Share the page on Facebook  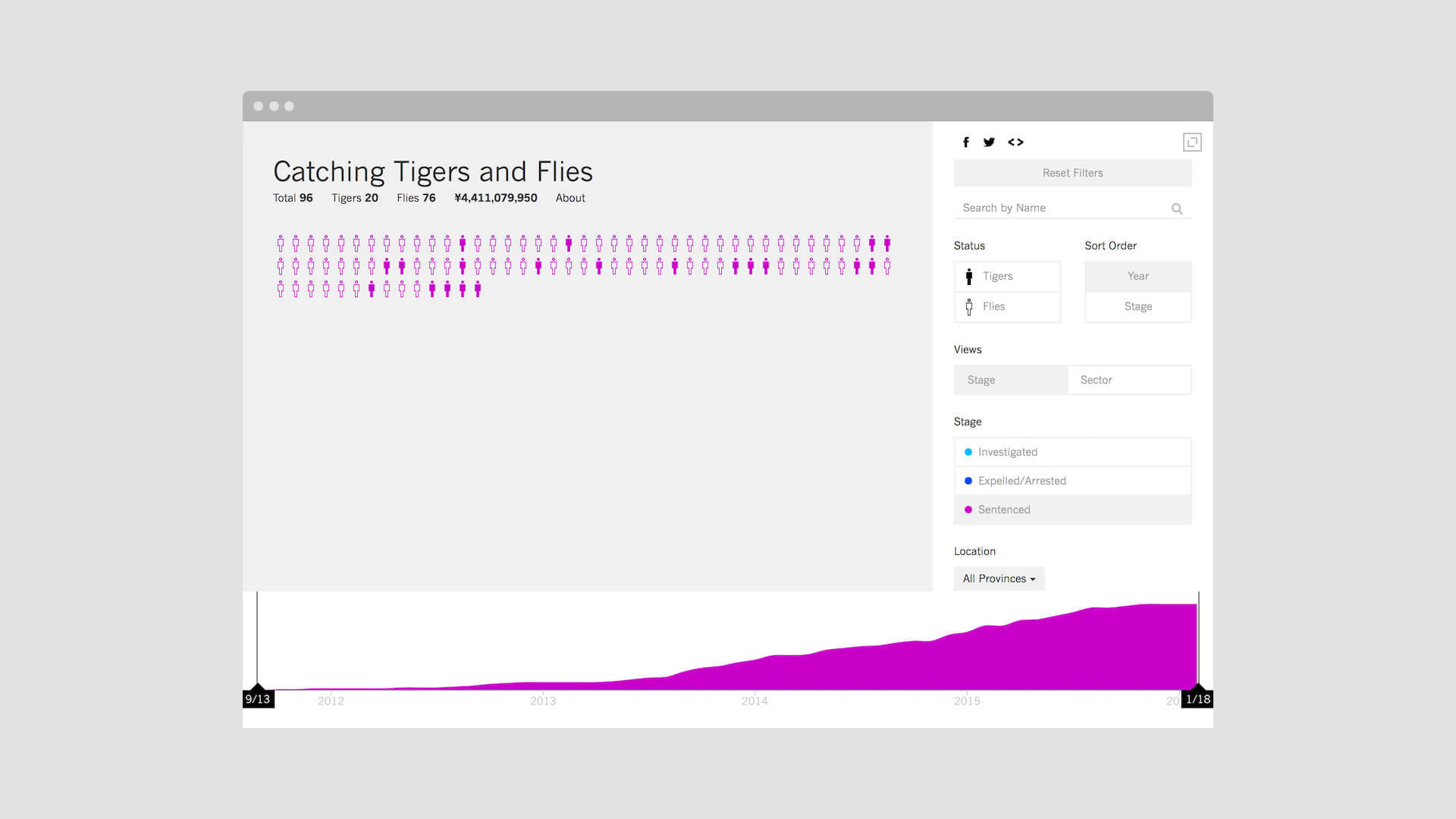(x=965, y=143)
